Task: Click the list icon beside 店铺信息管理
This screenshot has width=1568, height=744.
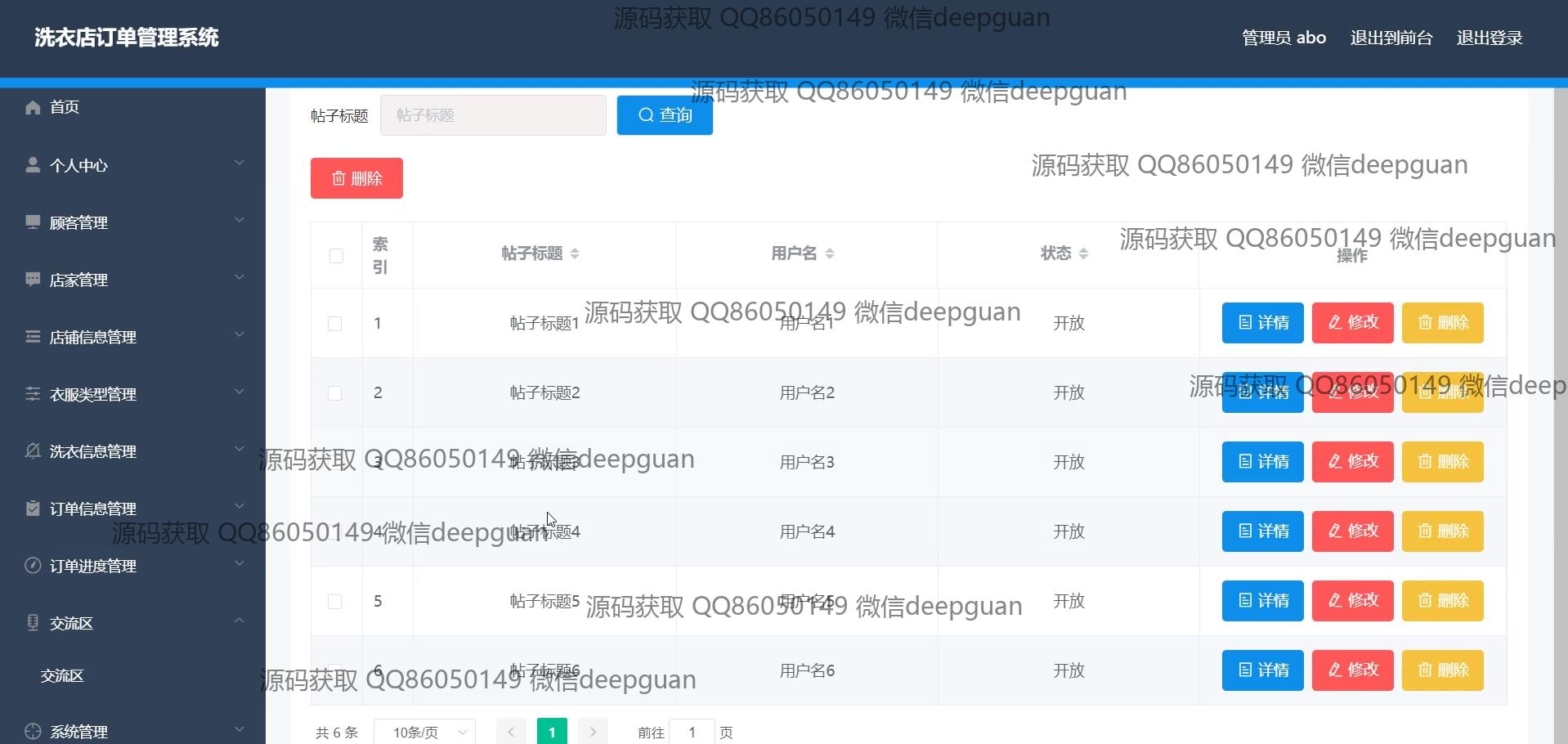Action: [x=33, y=337]
